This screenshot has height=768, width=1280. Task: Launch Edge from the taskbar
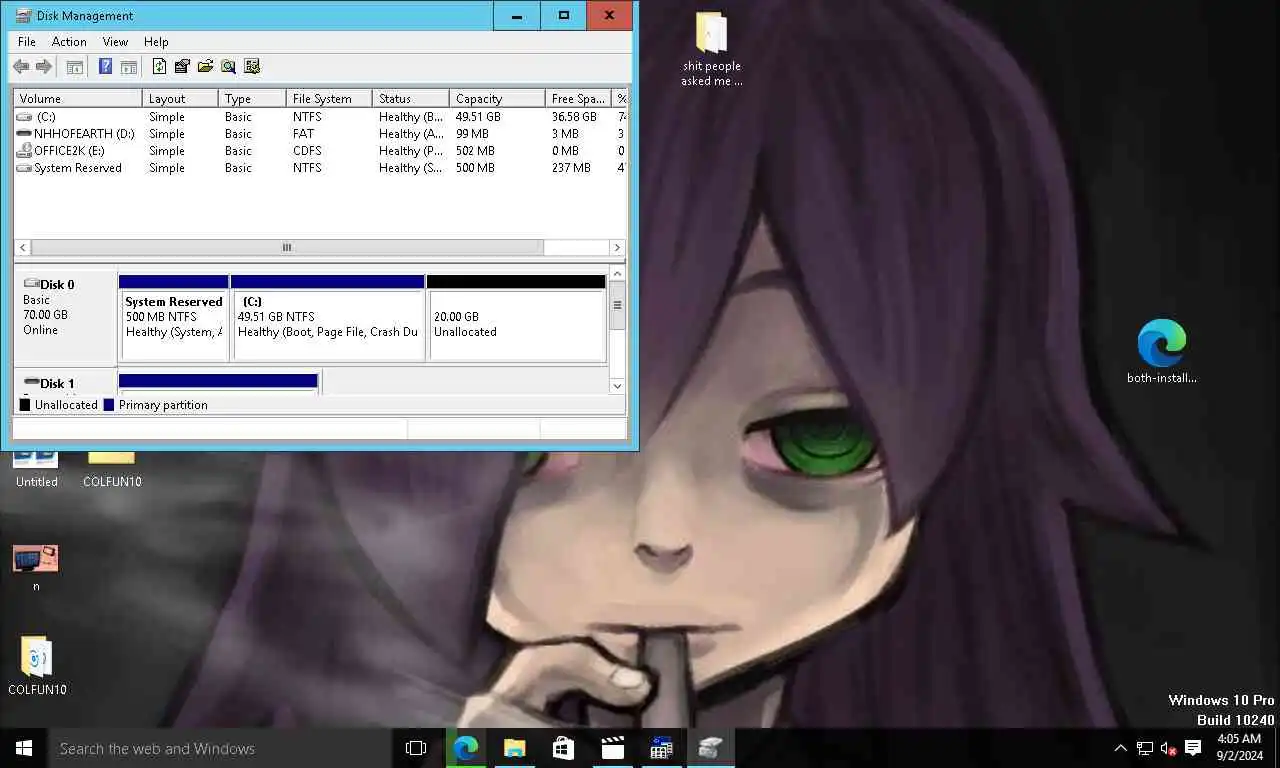[466, 748]
